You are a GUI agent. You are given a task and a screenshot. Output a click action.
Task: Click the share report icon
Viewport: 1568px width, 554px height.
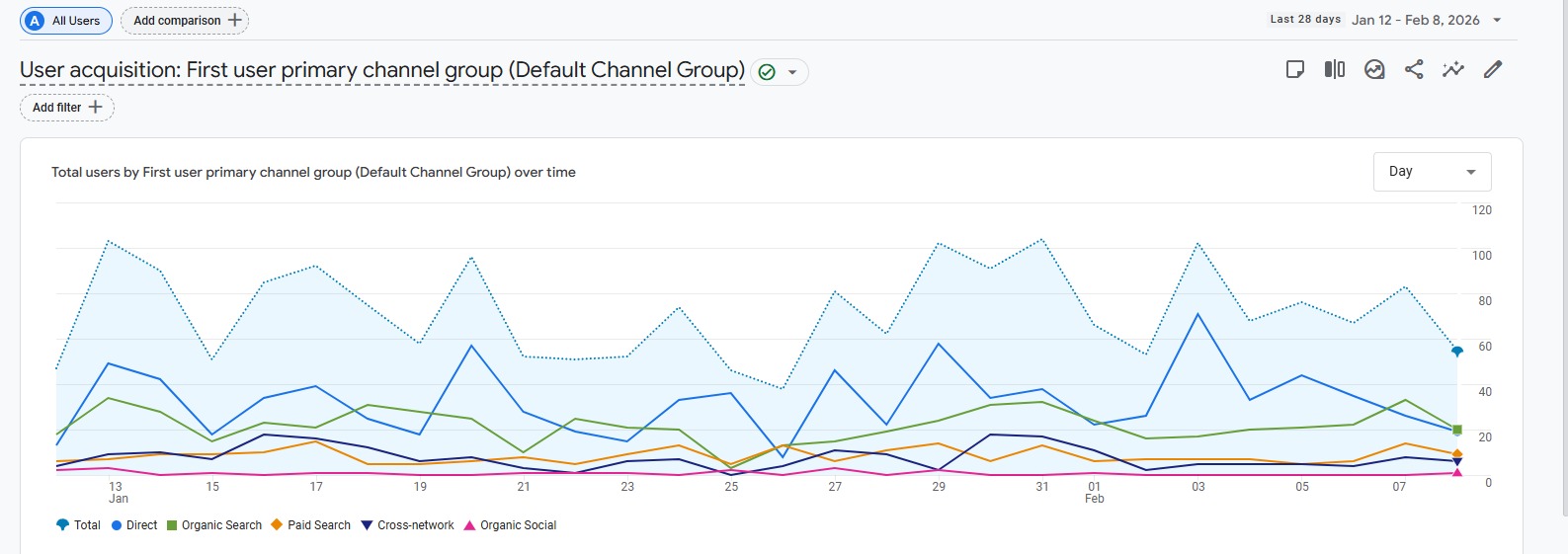pos(1413,69)
